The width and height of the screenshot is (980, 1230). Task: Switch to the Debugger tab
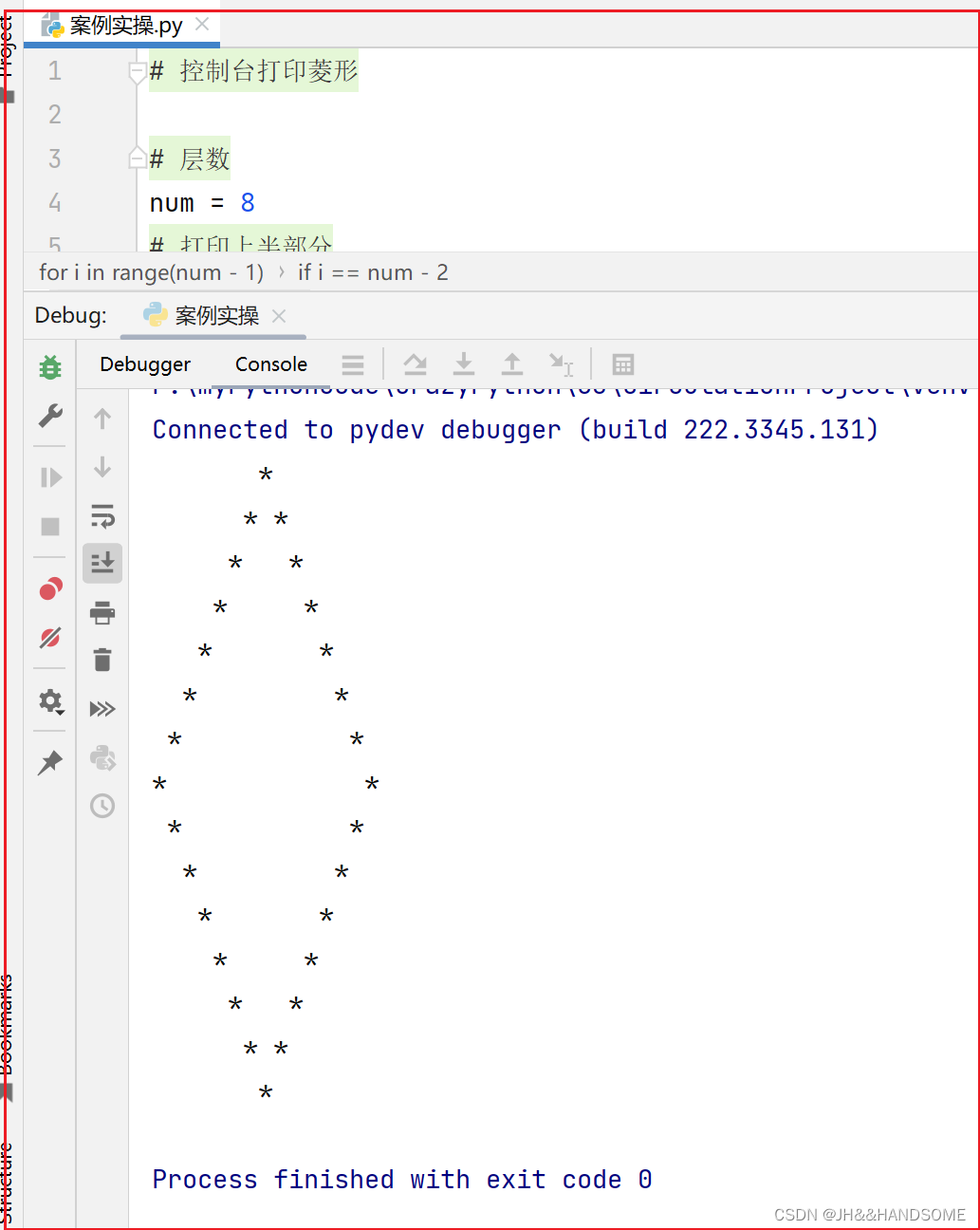pyautogui.click(x=145, y=364)
